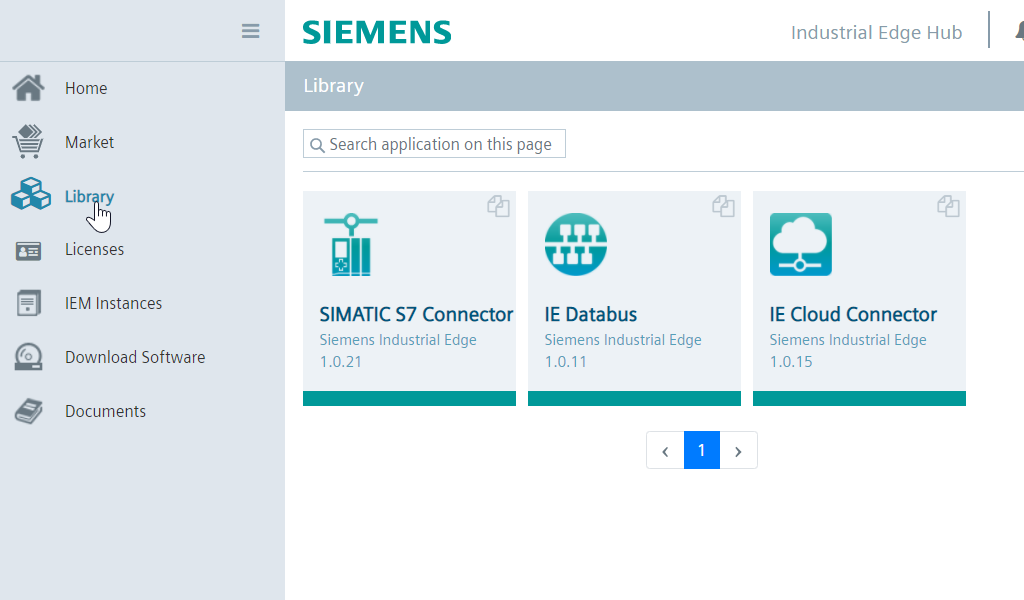
Task: Select page 1 in pagination
Action: (x=702, y=451)
